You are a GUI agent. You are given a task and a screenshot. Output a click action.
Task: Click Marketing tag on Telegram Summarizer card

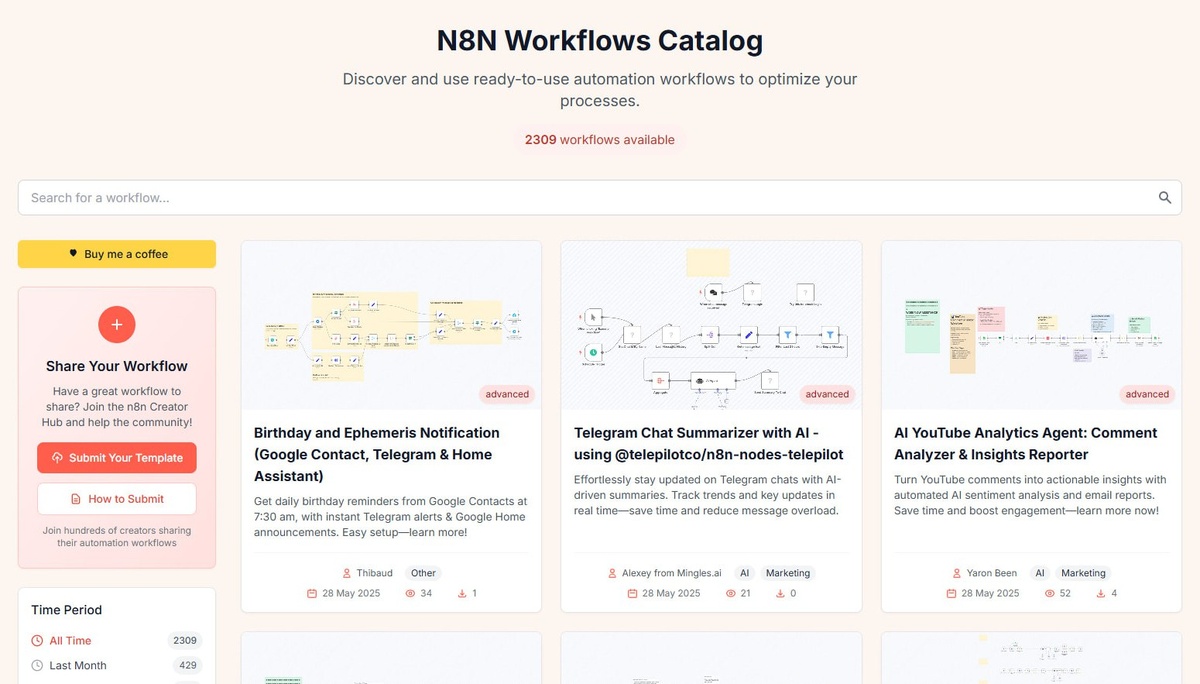[788, 574]
